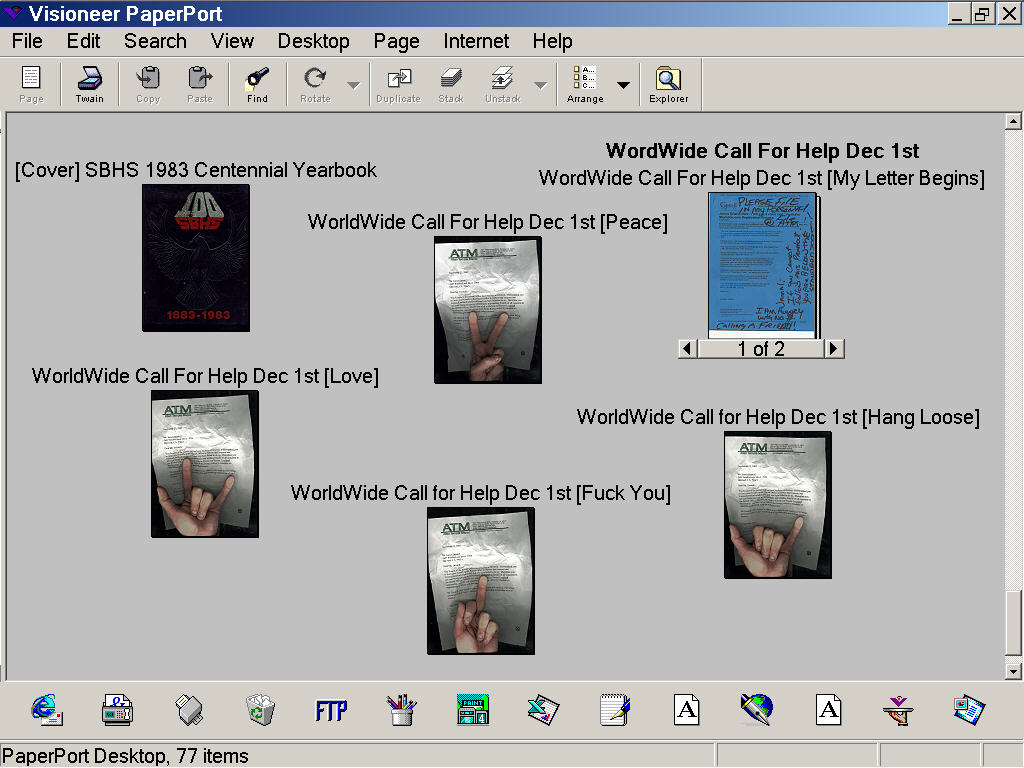Click the '[Cover] SBHS 1983 Centennial Yearbook' title

196,170
